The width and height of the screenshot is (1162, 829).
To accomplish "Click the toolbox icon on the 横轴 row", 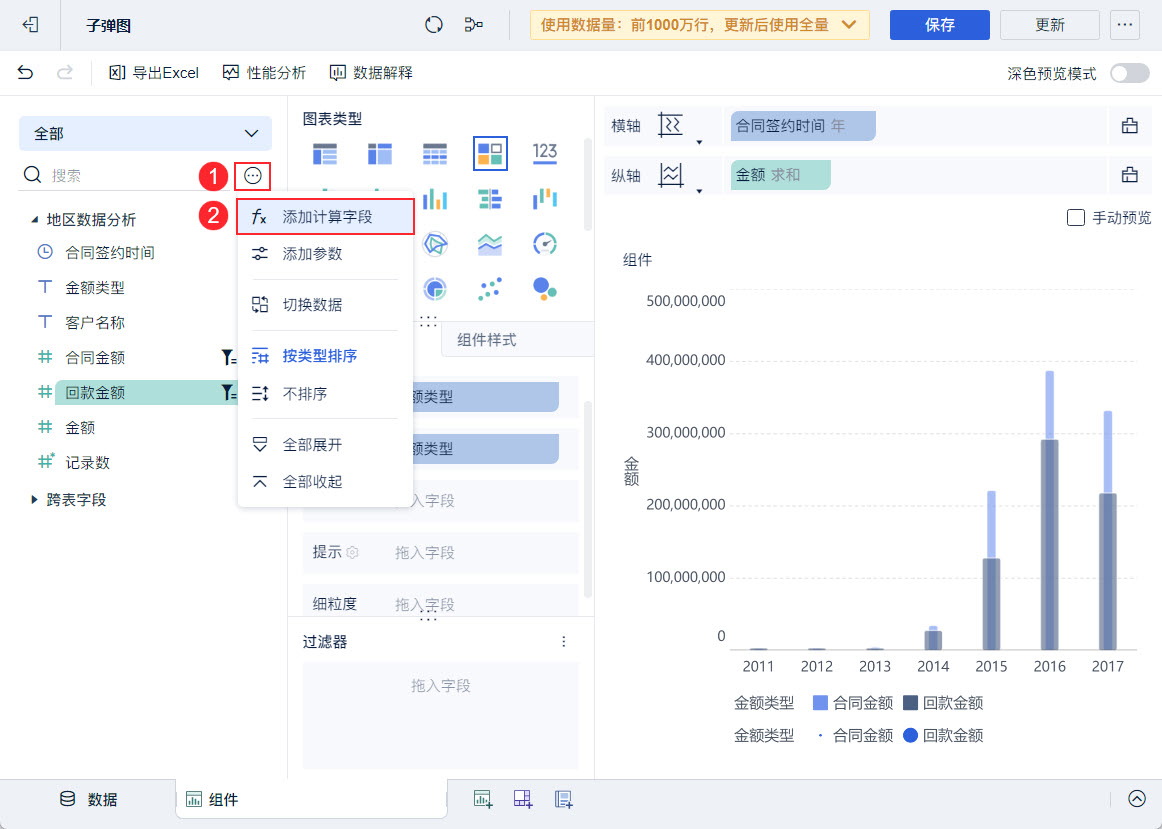I will pos(1129,126).
